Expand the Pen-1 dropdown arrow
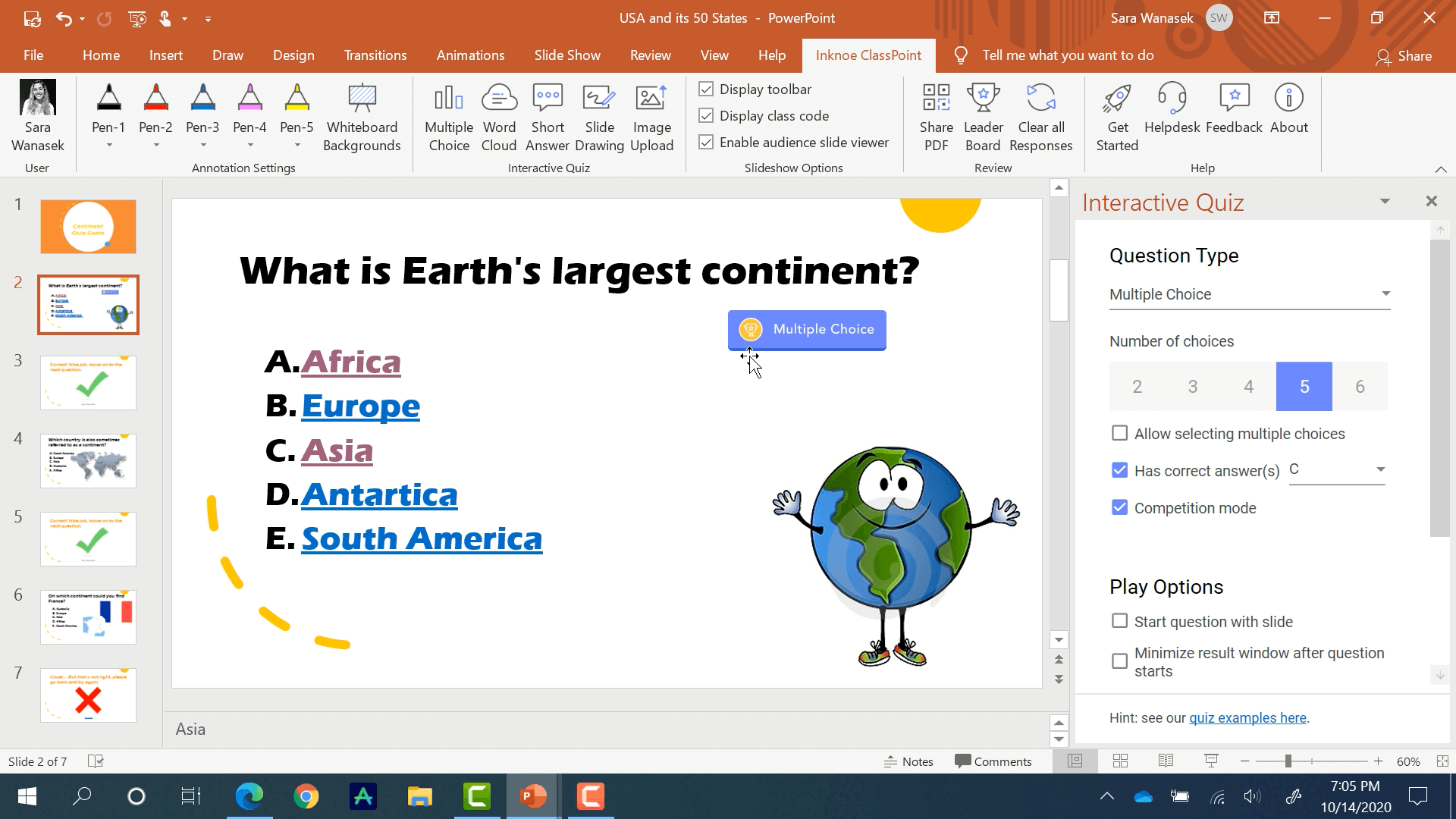The width and height of the screenshot is (1456, 819). click(108, 145)
